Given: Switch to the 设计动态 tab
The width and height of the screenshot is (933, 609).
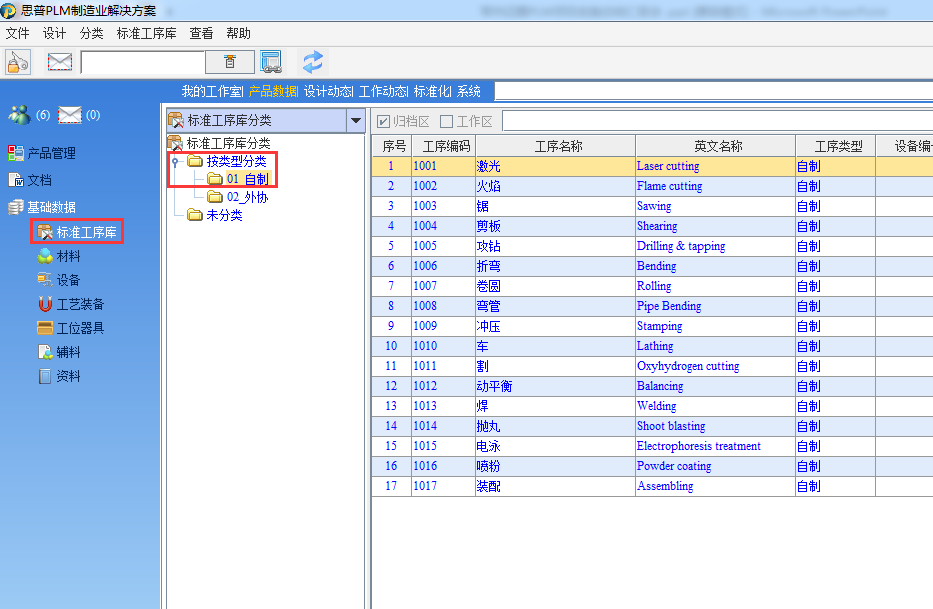Looking at the screenshot, I should [x=328, y=91].
